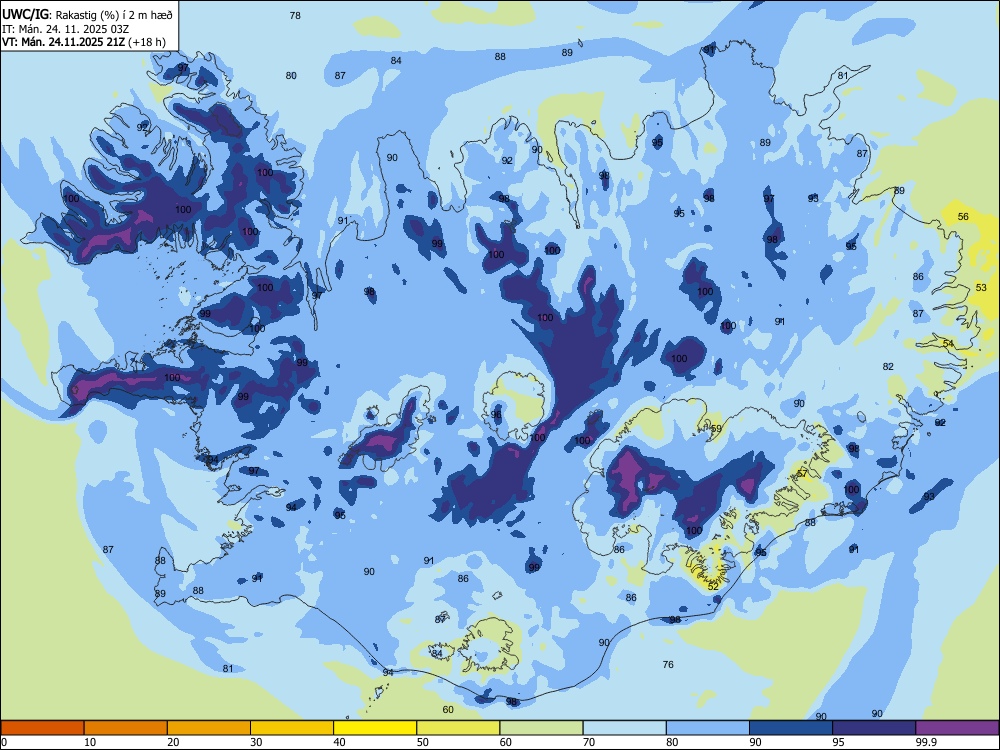Click the humidity value "53" on the map
This screenshot has width=1000, height=750.
(981, 288)
